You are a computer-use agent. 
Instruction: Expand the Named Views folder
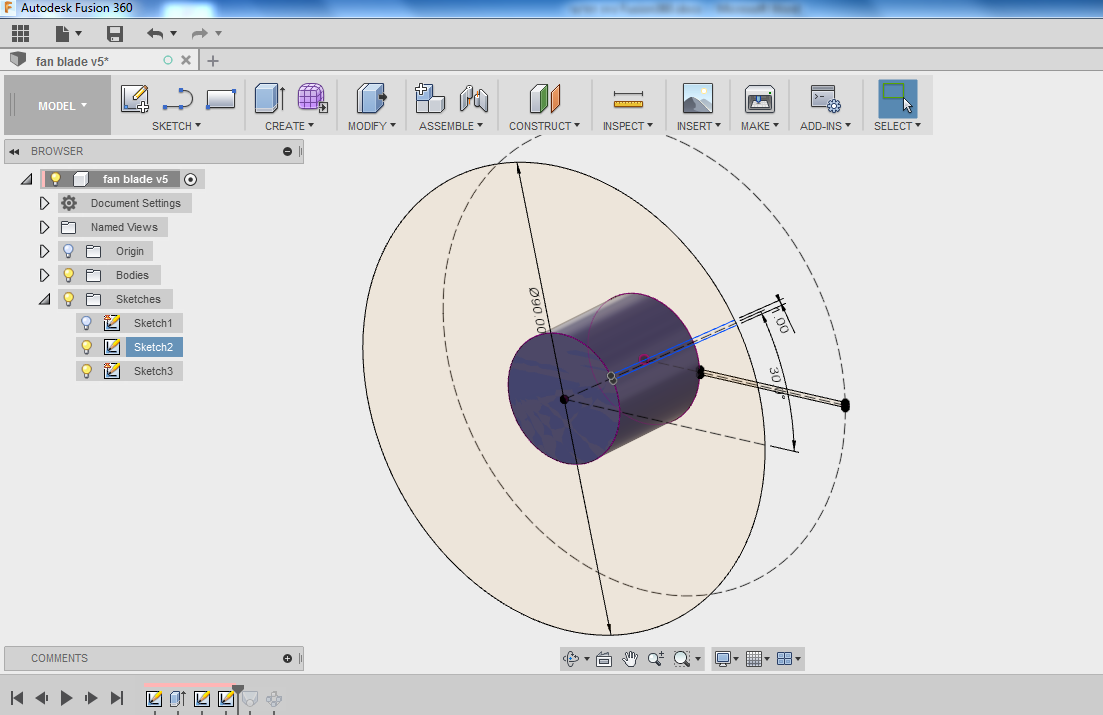click(44, 227)
